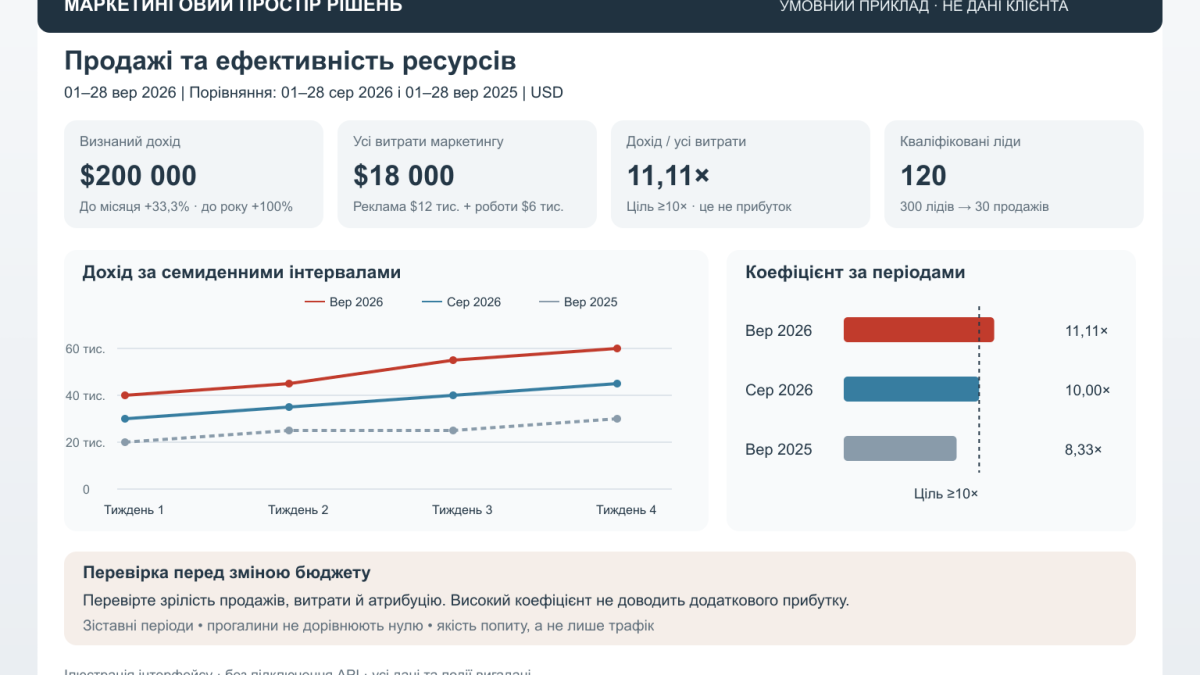Select the blue Сер 2026 point at Тиждень 4
Screen dimensions: 1200x675
617,383
